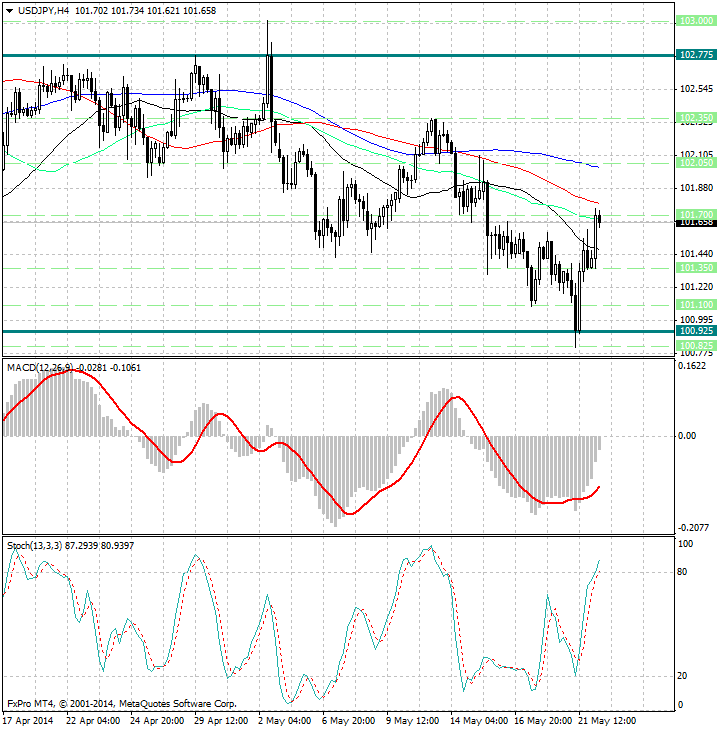
Task: Click the 100.925 support level label
Action: pyautogui.click(x=694, y=330)
